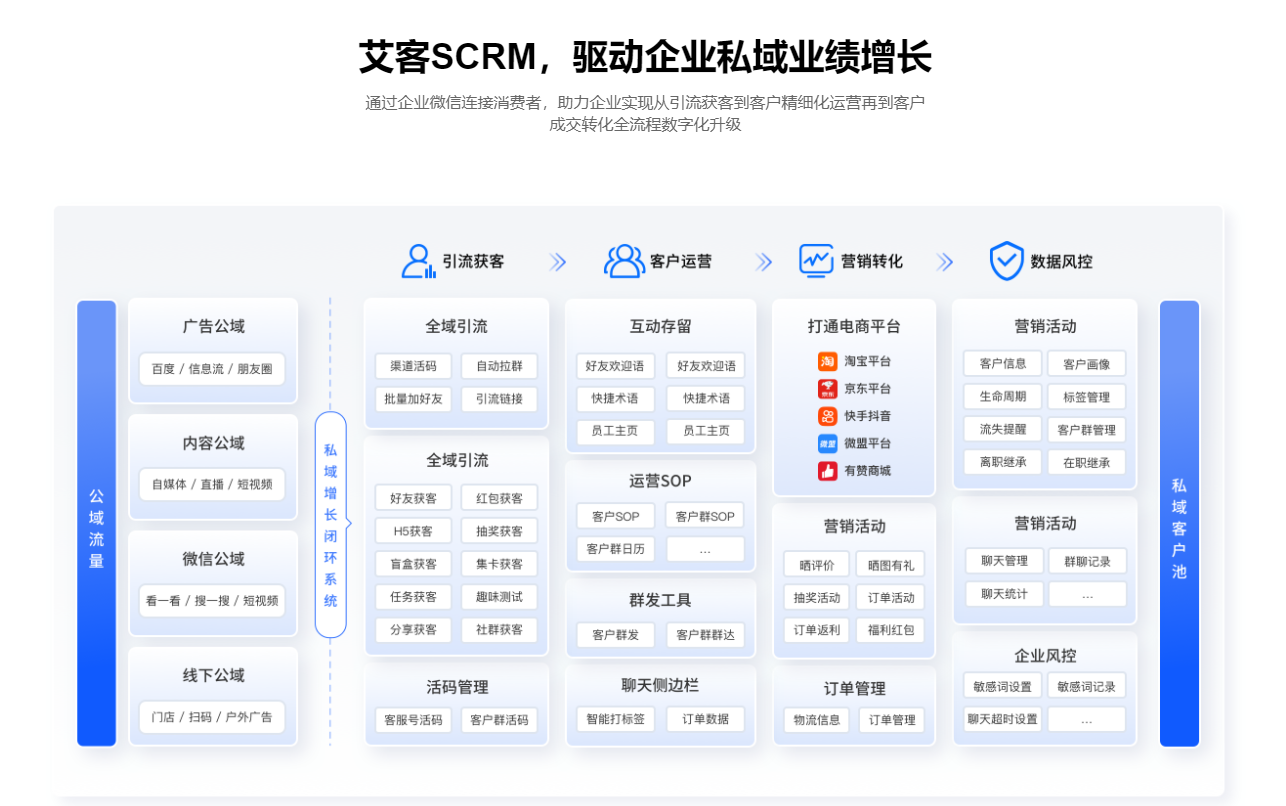
Task: Click double chevron between 引流获客 and 客户运营
Action: (x=558, y=262)
